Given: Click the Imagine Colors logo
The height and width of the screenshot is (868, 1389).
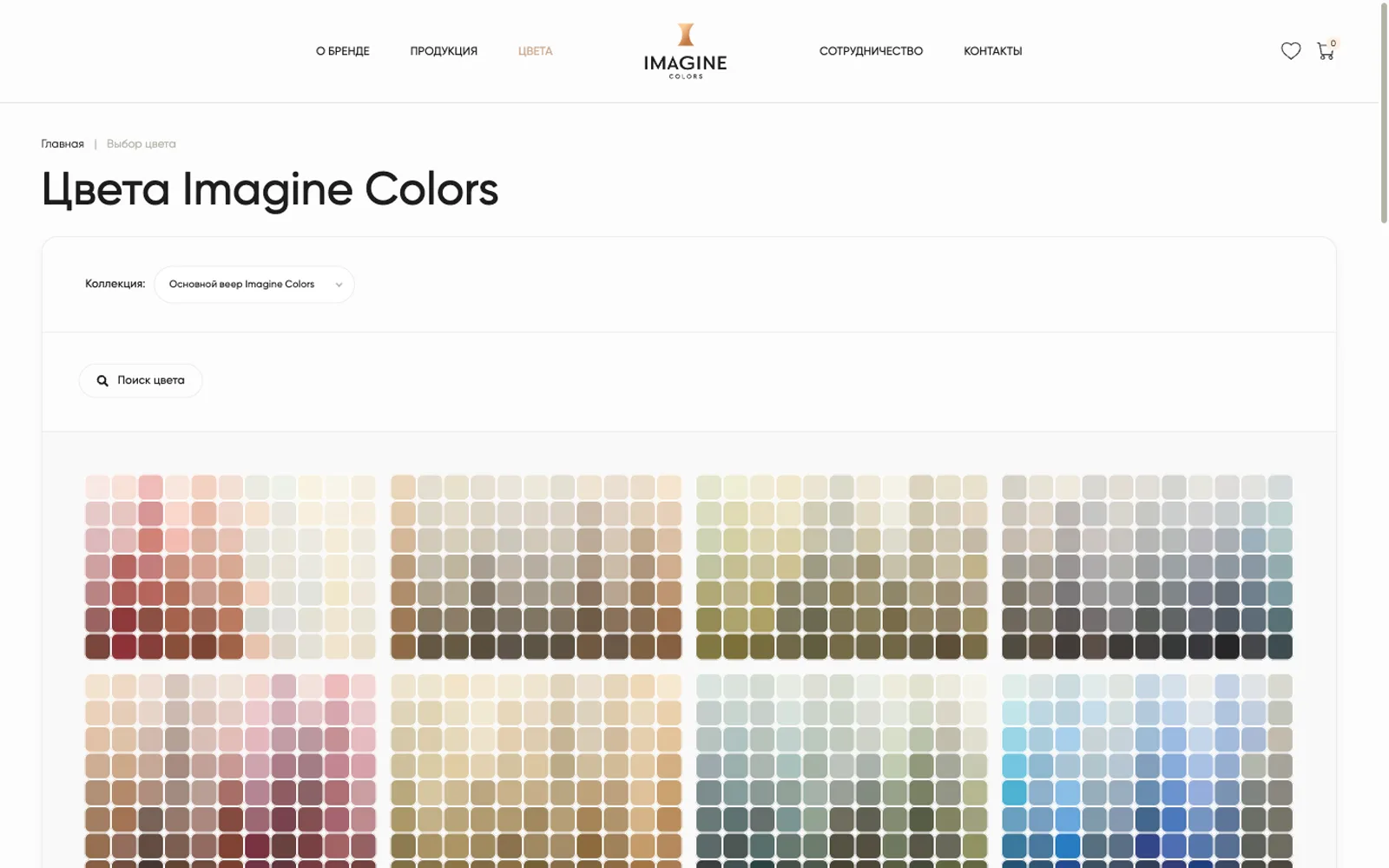Looking at the screenshot, I should 686,51.
